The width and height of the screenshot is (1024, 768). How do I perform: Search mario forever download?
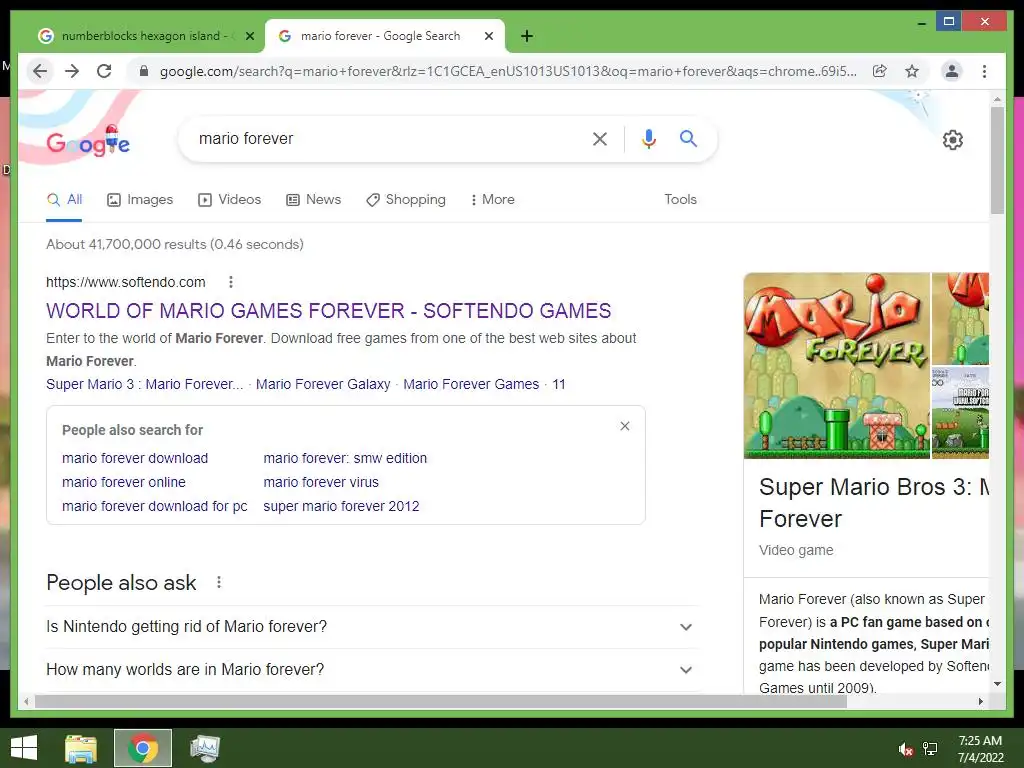[135, 458]
